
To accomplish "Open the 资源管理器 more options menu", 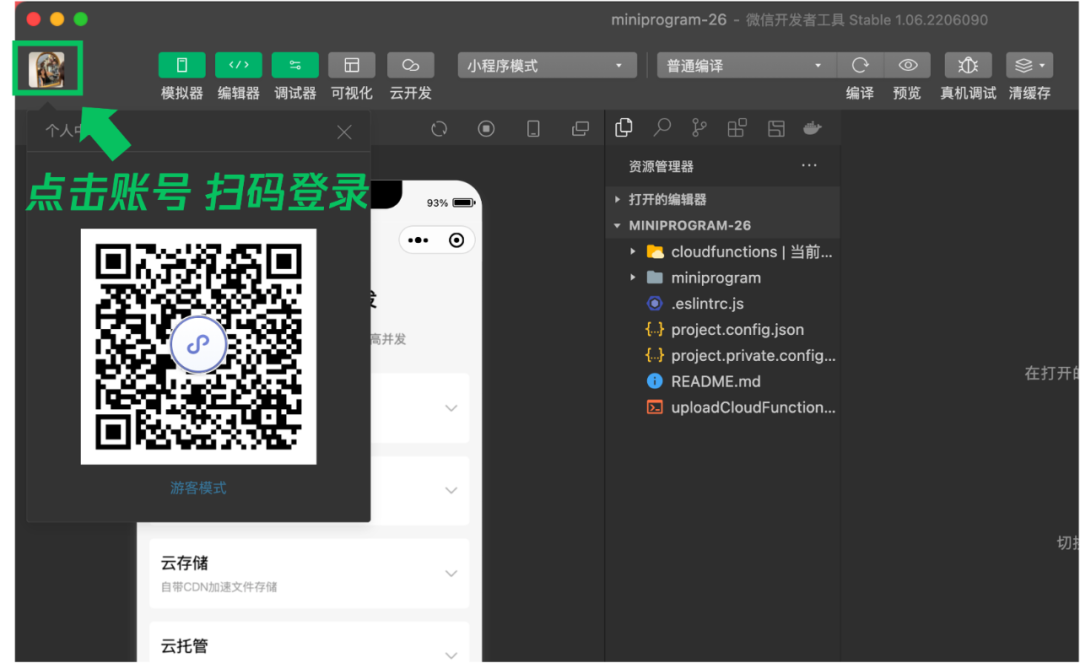I will pos(809,165).
